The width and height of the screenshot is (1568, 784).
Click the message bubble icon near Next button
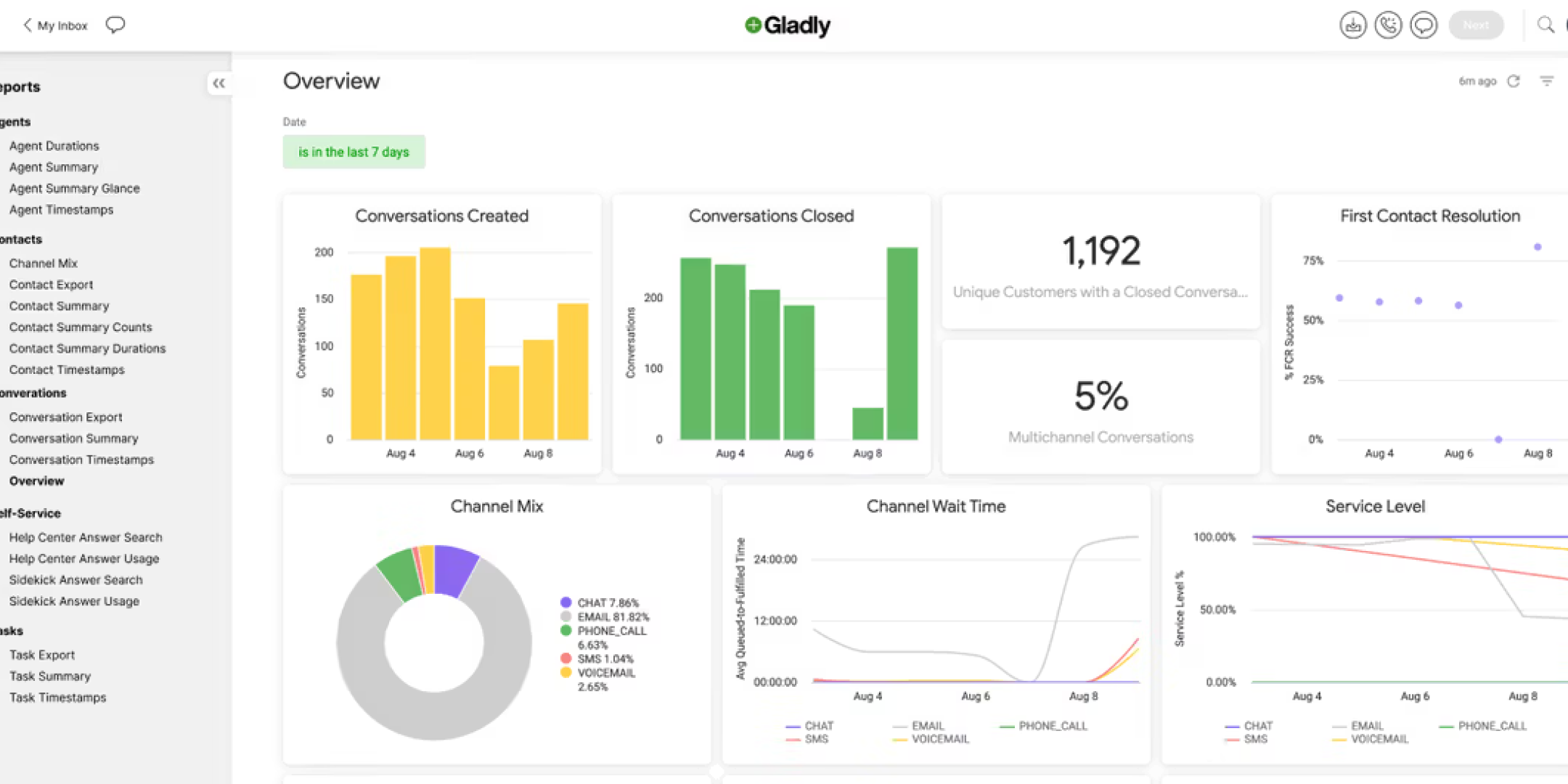tap(1424, 25)
